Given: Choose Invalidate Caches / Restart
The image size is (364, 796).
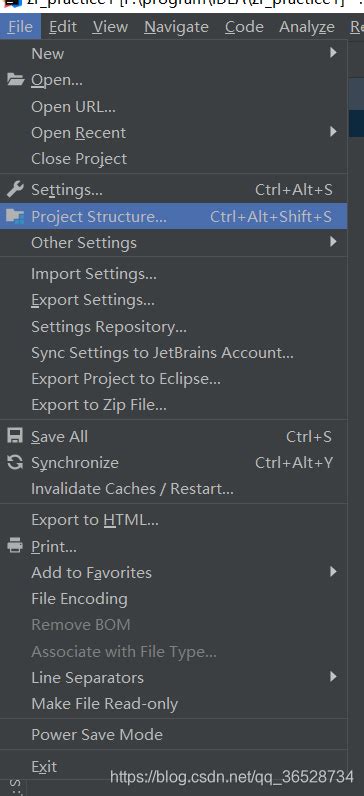Looking at the screenshot, I should pos(174,489).
